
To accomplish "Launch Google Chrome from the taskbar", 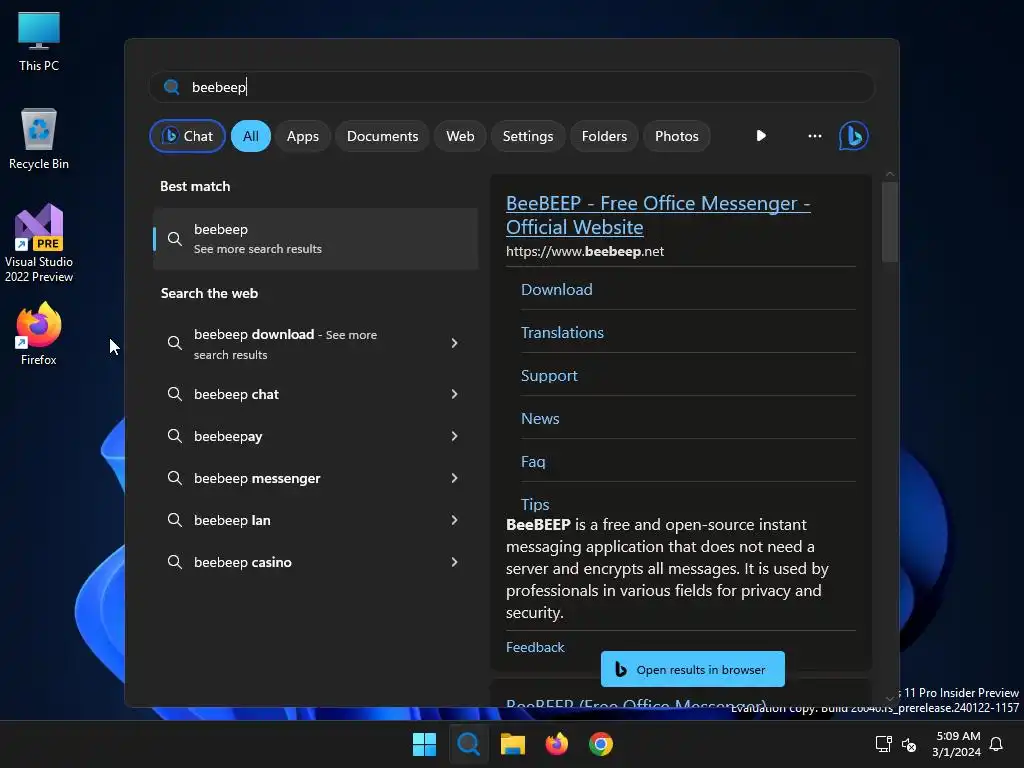I will (x=601, y=744).
